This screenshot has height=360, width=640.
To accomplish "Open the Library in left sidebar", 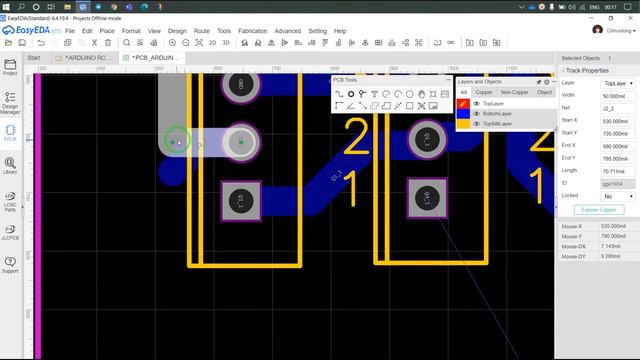I will click(x=10, y=166).
